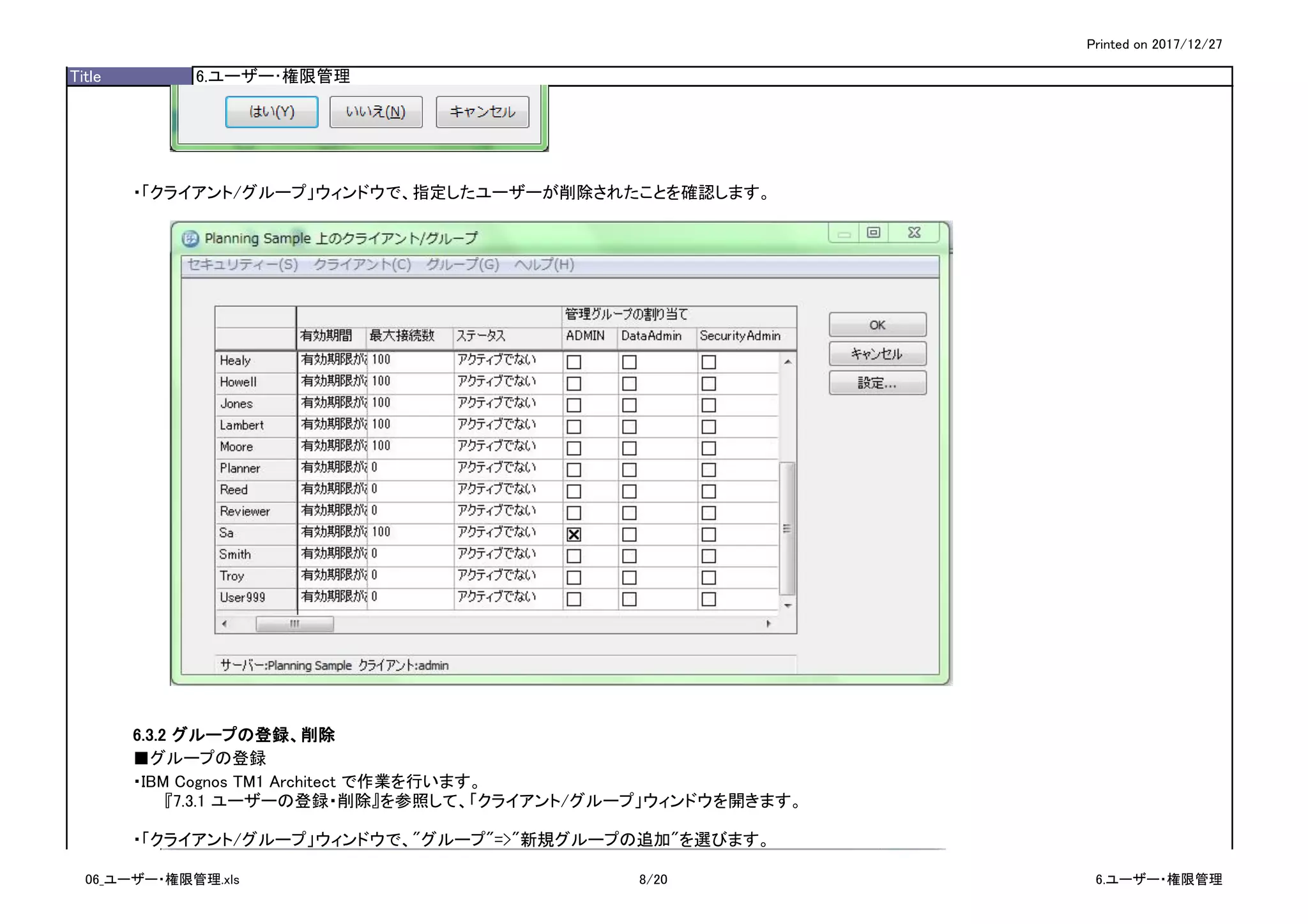Viewport: 1308px width, 924px height.
Task: Click the horizontal scroll left arrow
Action: click(x=224, y=623)
